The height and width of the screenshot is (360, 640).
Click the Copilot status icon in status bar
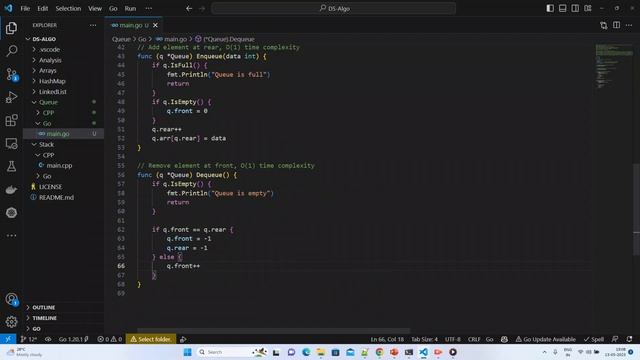click(504, 339)
